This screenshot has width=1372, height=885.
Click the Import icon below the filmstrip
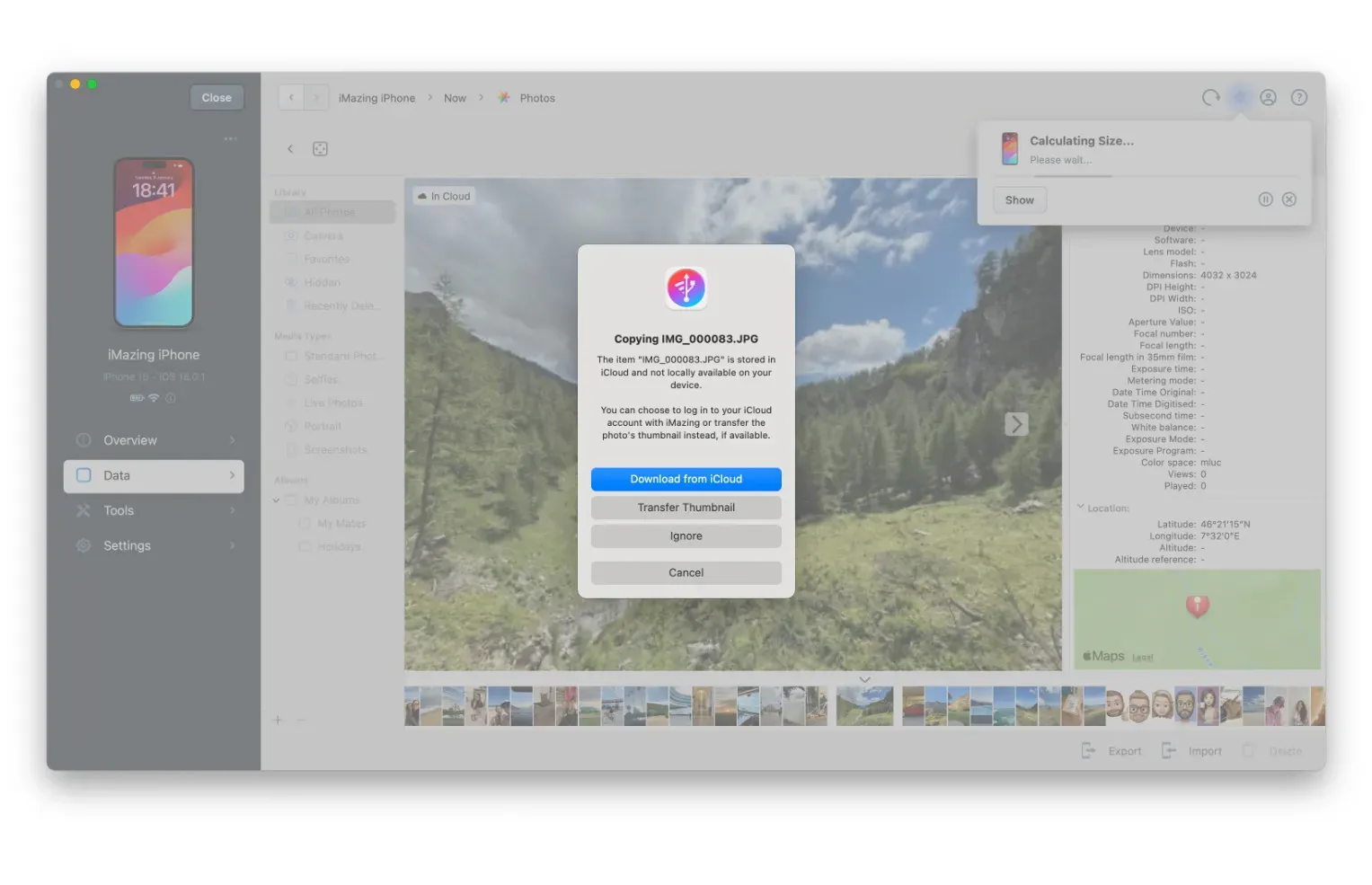1192,750
